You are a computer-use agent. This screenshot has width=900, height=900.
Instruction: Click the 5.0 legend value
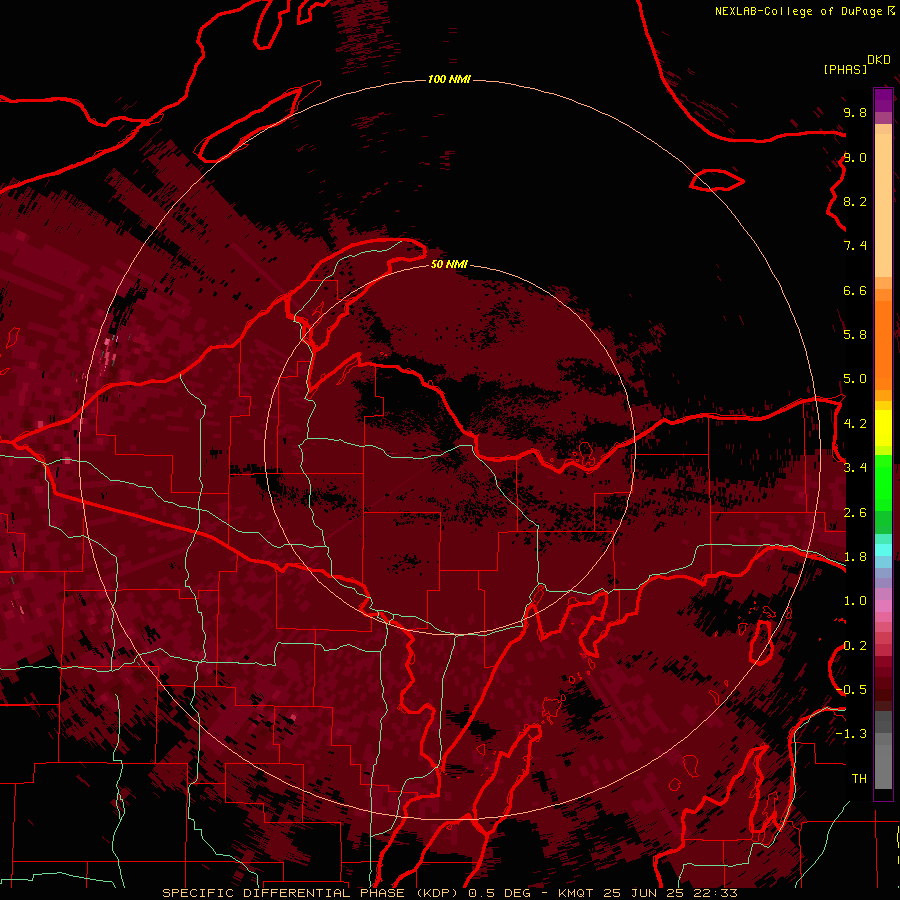point(855,379)
